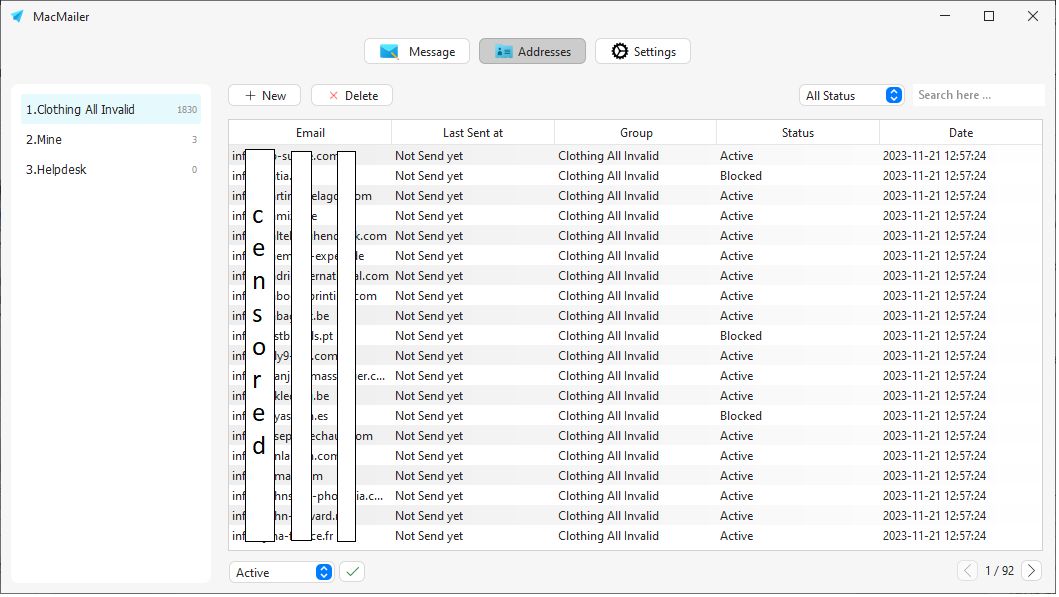Click the 1 / 92 page indicator
This screenshot has height=597, width=1059.
999,570
